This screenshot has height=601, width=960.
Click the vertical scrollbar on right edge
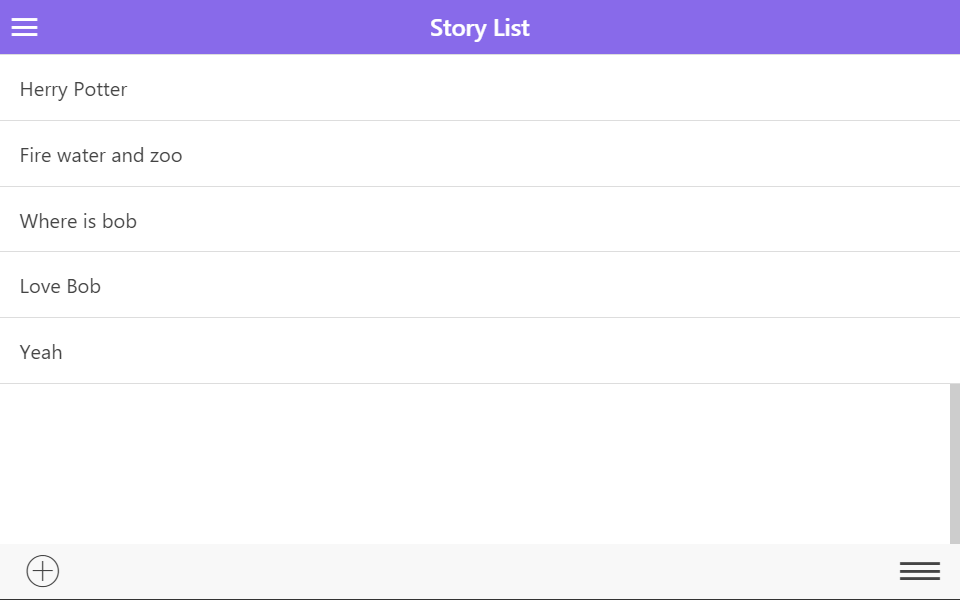point(954,463)
